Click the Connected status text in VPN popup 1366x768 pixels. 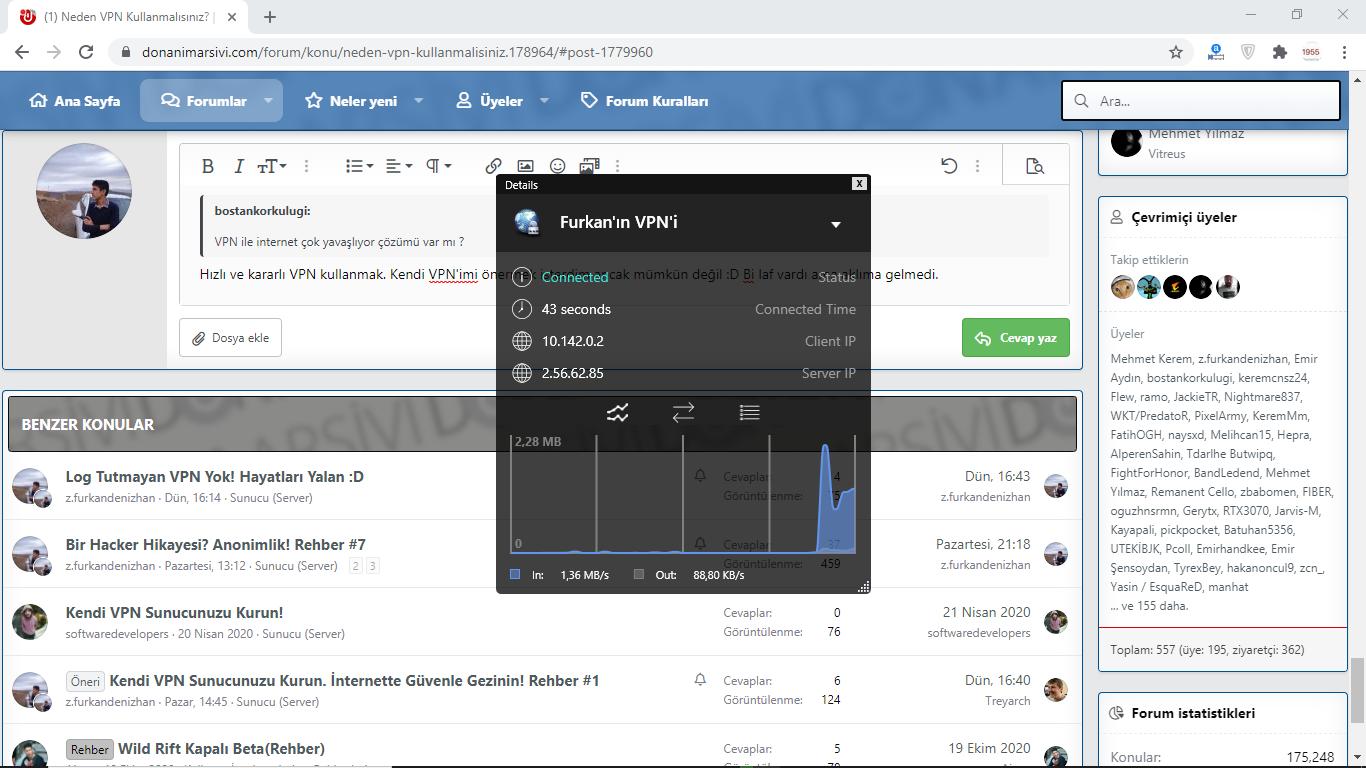coord(575,277)
